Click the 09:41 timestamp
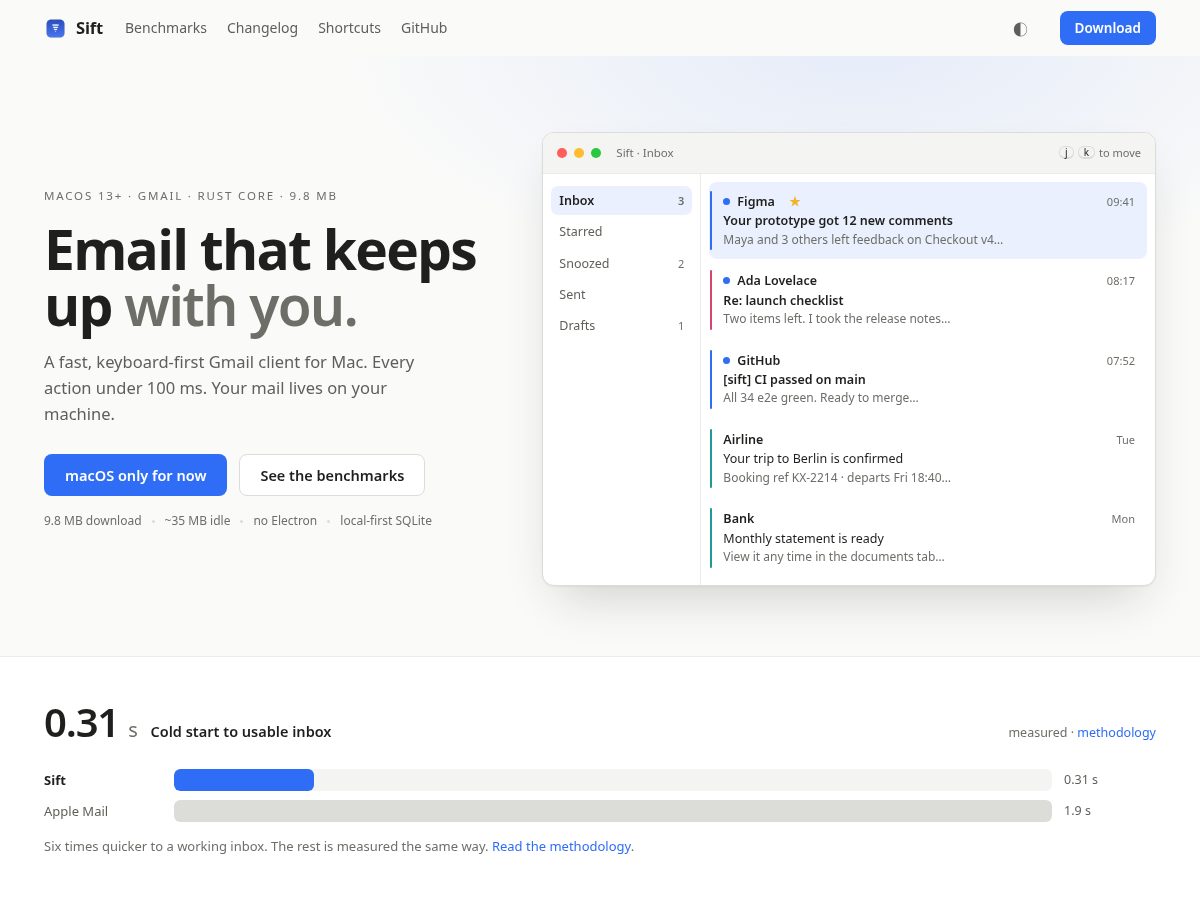Viewport: 1200px width, 900px height. (x=1120, y=202)
